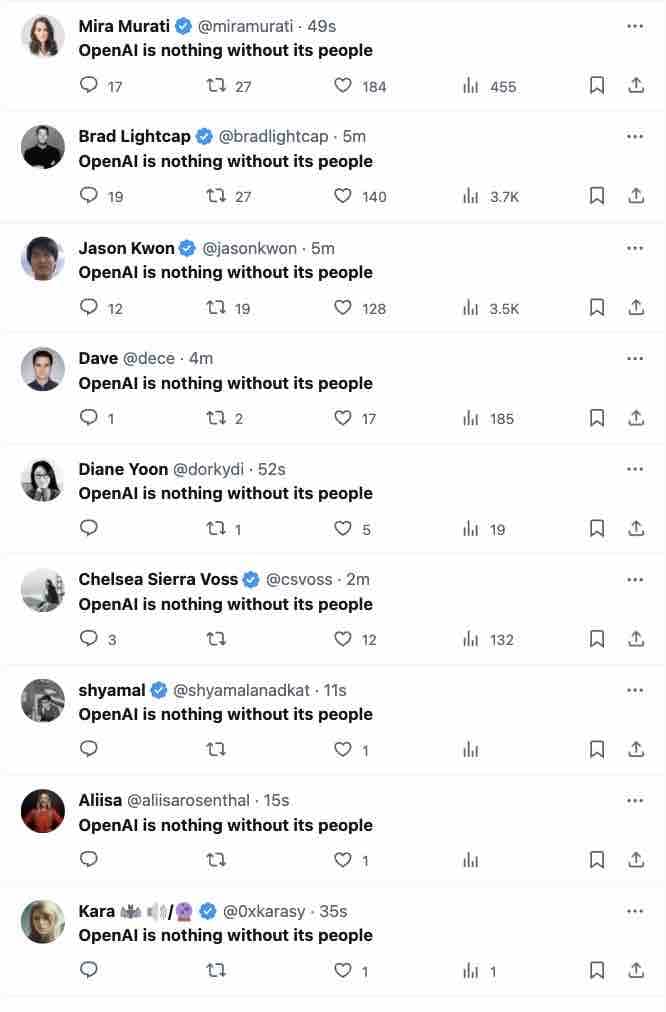View analytics for Jason Kwon's tweet
Image resolution: width=666 pixels, height=1012 pixels.
(471, 308)
